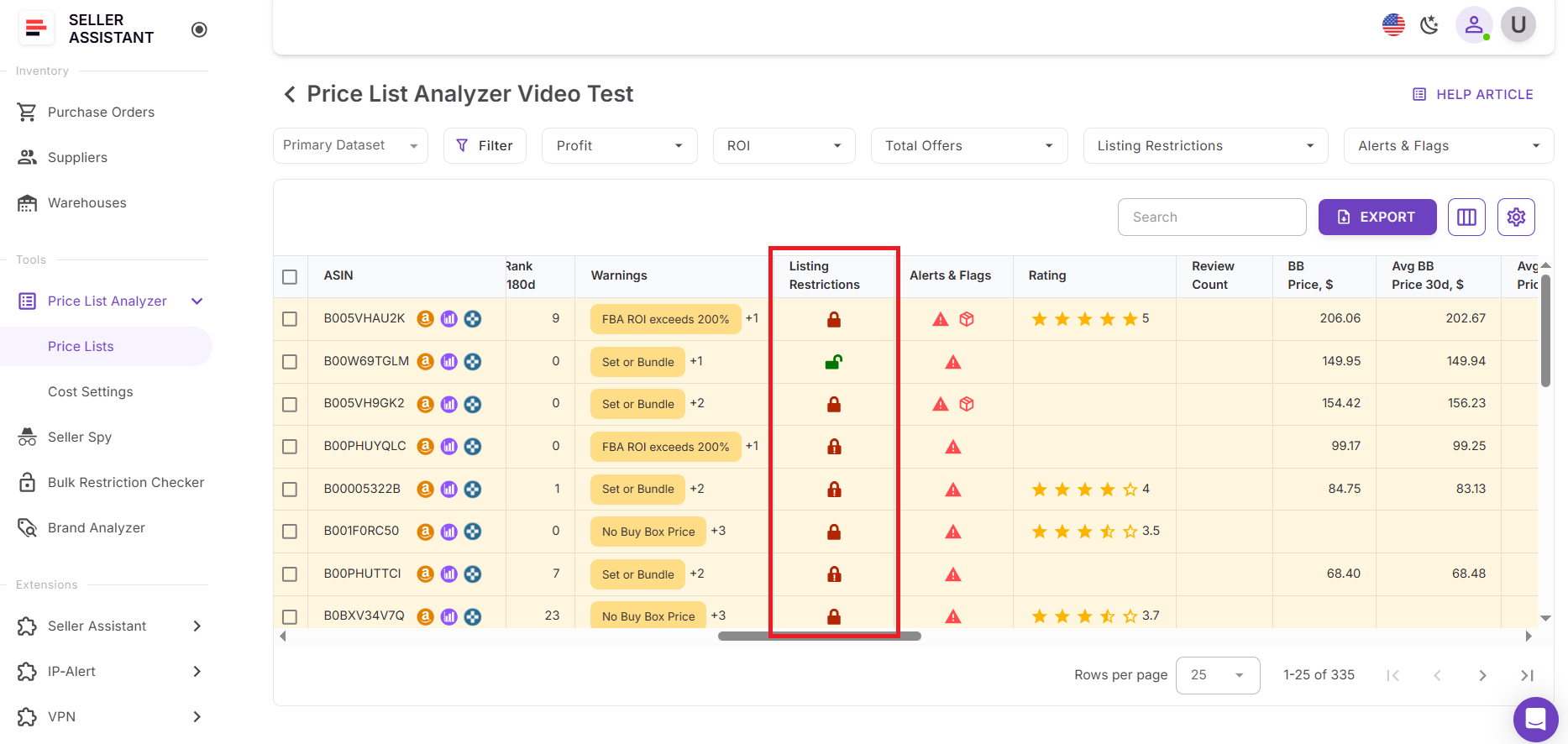Click the column layout icon next to Export

[1466, 217]
